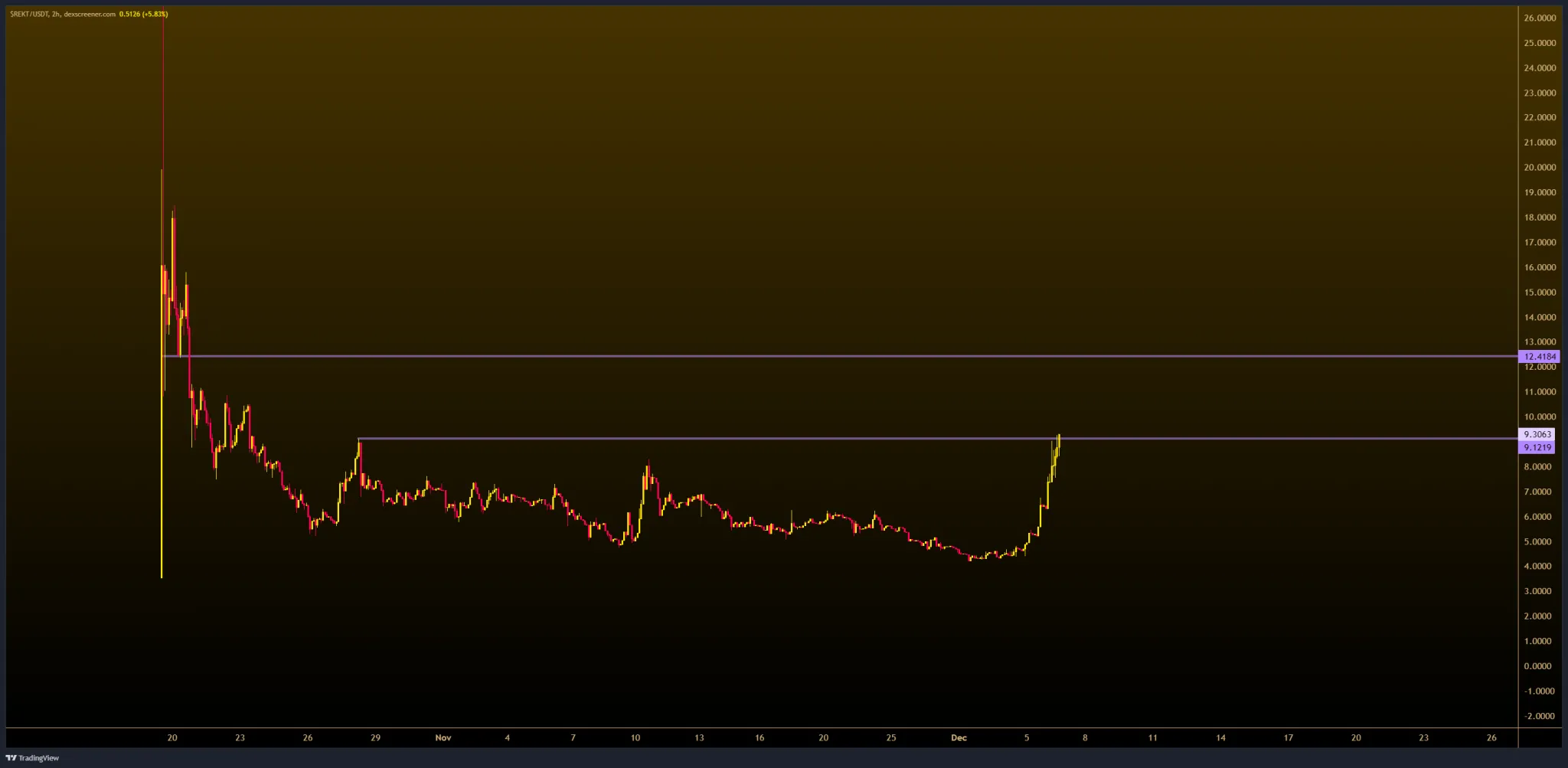The width and height of the screenshot is (1568, 768).
Task: Click the lower purple horizontal resistance line
Action: 689,439
